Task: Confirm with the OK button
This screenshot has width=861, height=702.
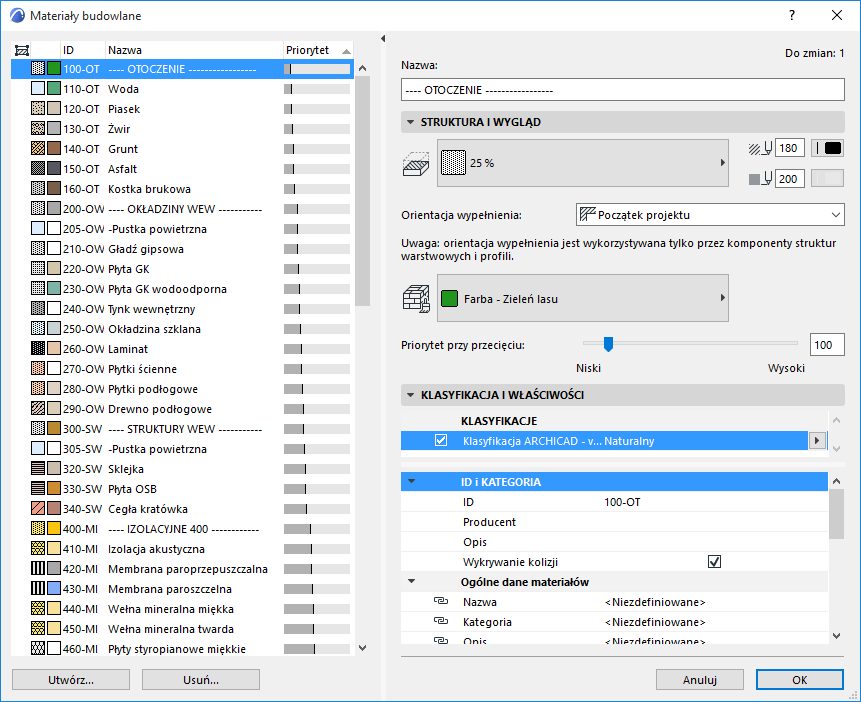Action: click(x=800, y=679)
